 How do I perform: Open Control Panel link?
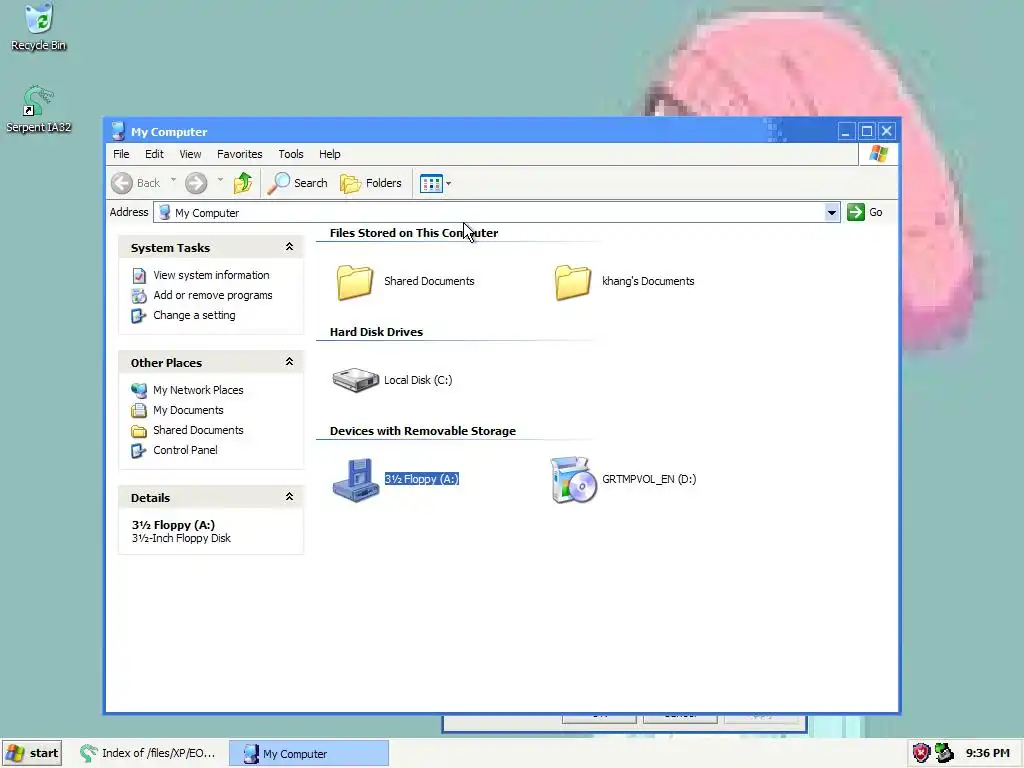[x=185, y=450]
